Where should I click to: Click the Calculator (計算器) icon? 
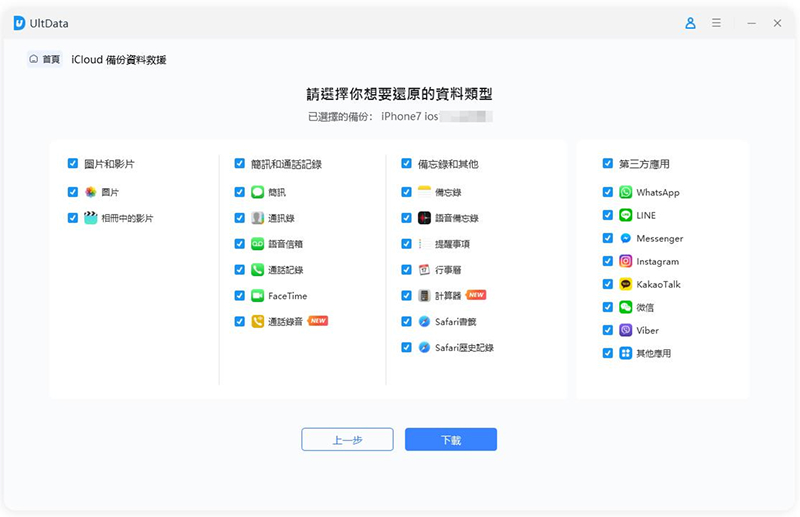click(424, 296)
